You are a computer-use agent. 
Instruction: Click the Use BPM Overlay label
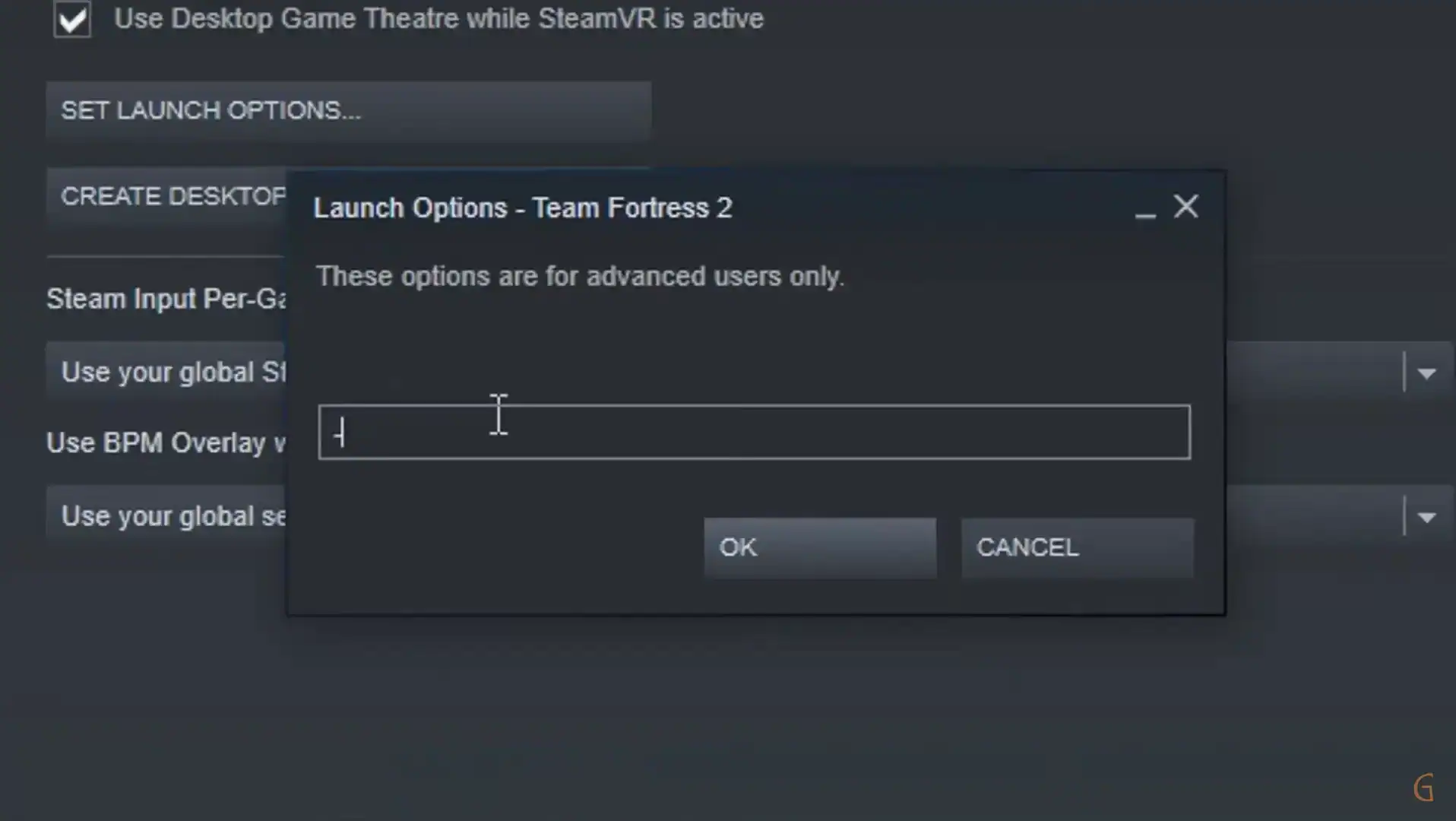pyautogui.click(x=166, y=443)
